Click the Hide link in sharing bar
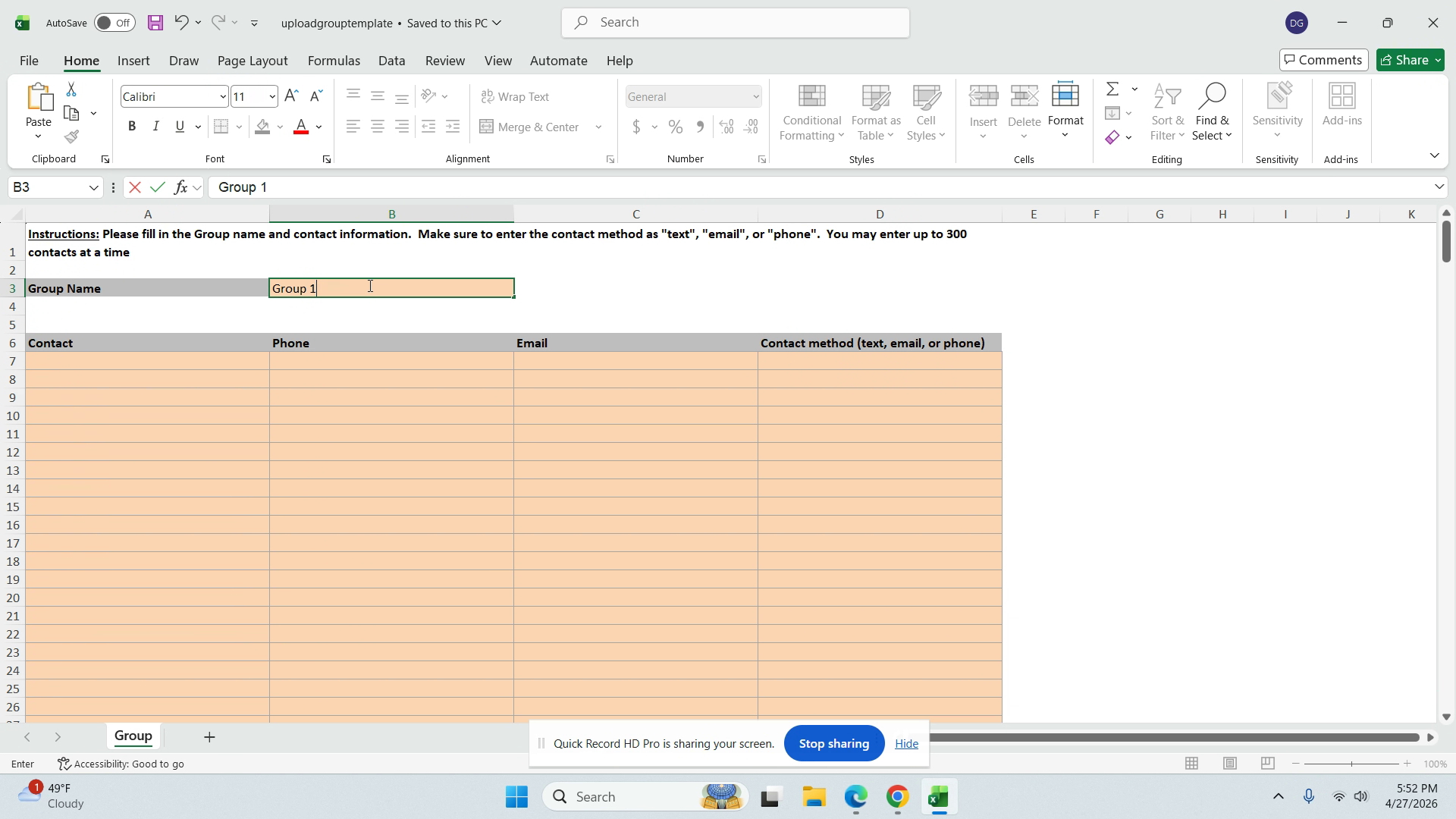Viewport: 1456px width, 819px height. click(906, 744)
